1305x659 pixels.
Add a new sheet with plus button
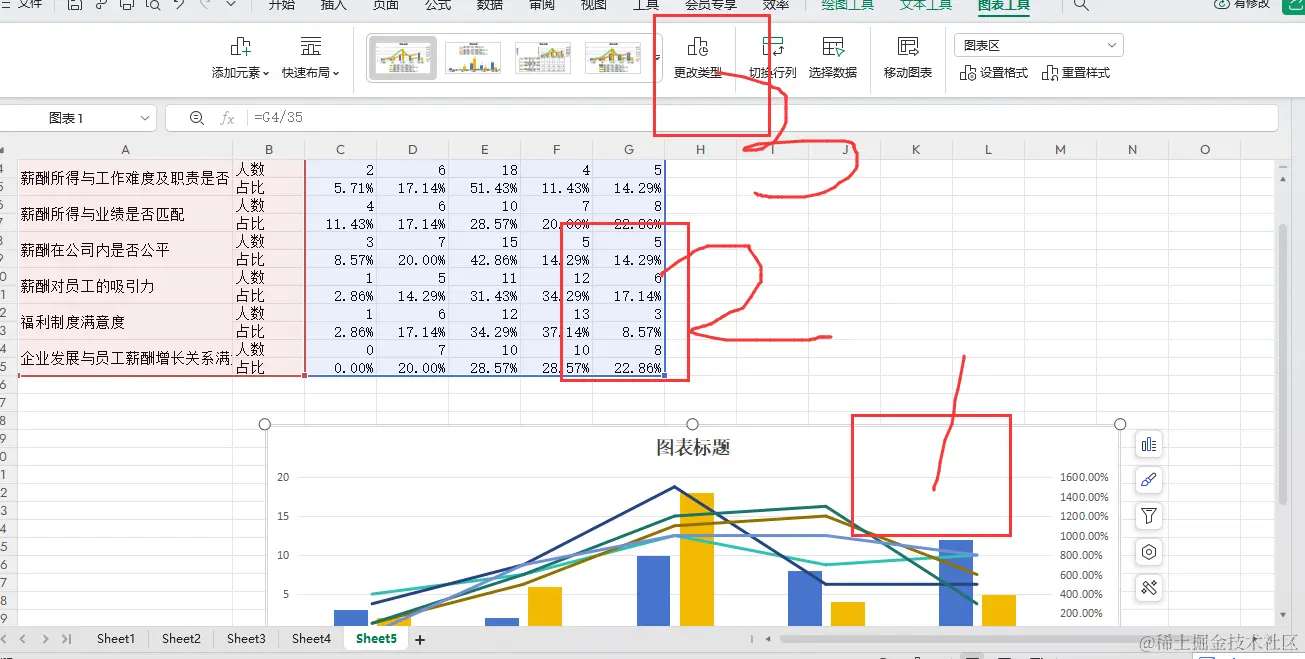coord(420,639)
